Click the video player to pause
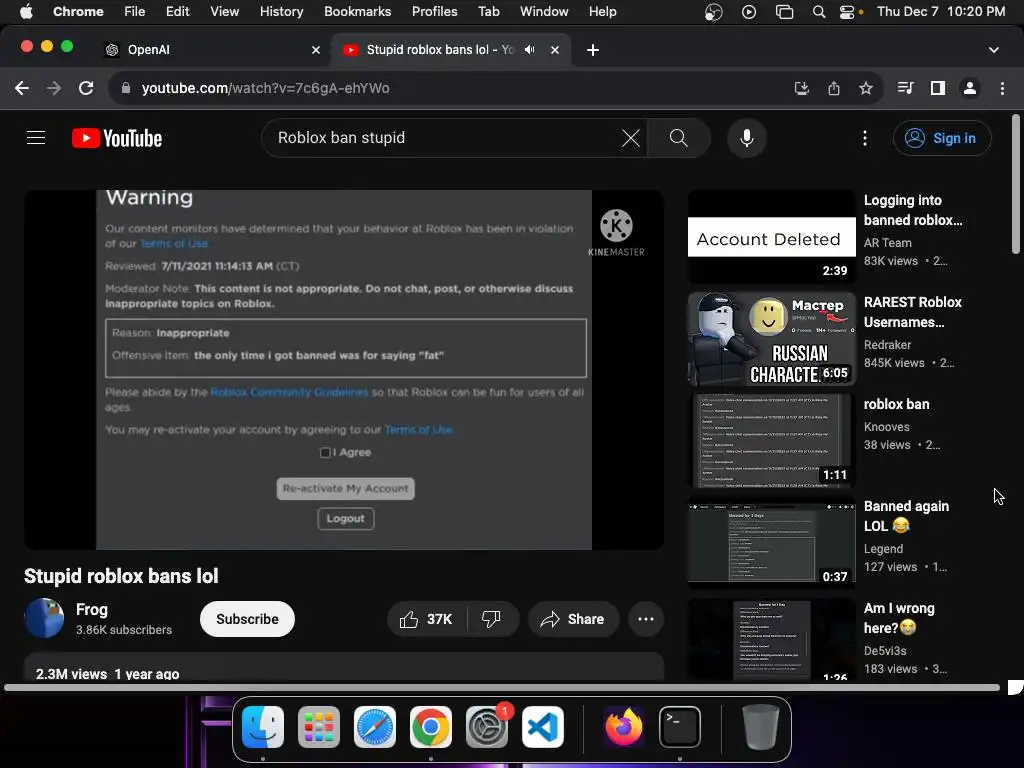 [344, 370]
